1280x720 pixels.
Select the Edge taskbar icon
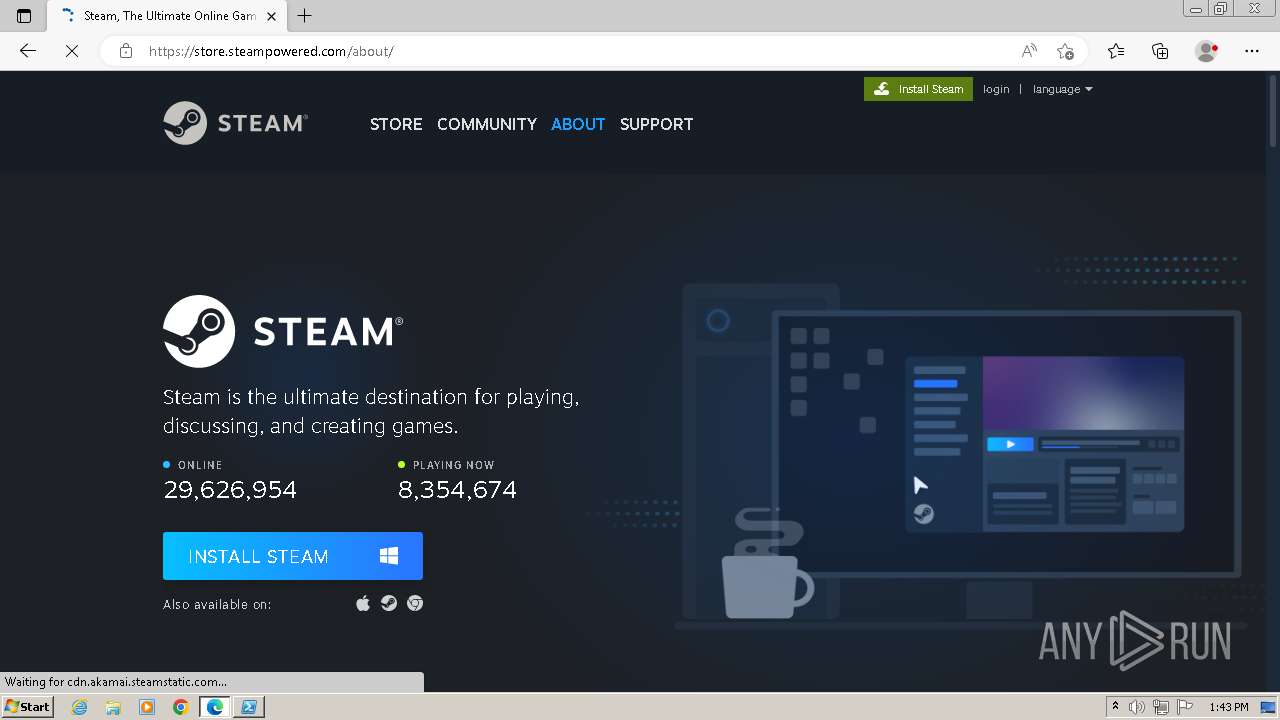click(215, 707)
